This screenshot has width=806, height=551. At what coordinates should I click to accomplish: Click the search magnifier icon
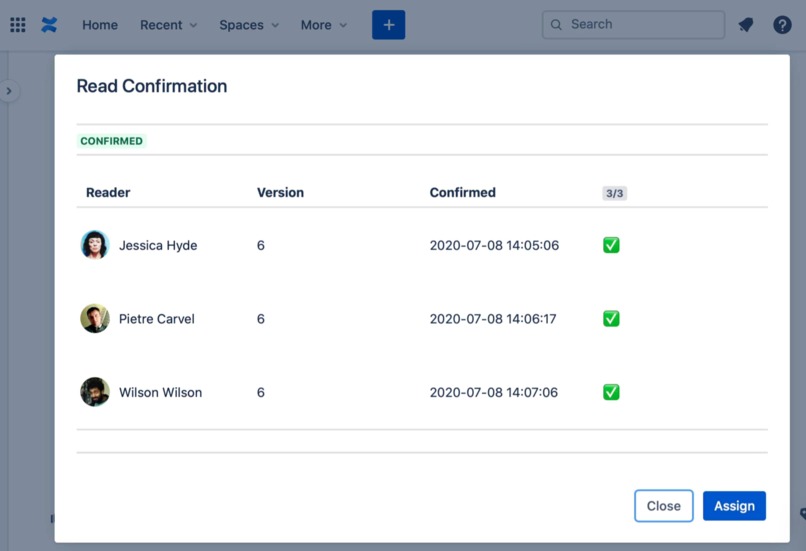point(556,24)
